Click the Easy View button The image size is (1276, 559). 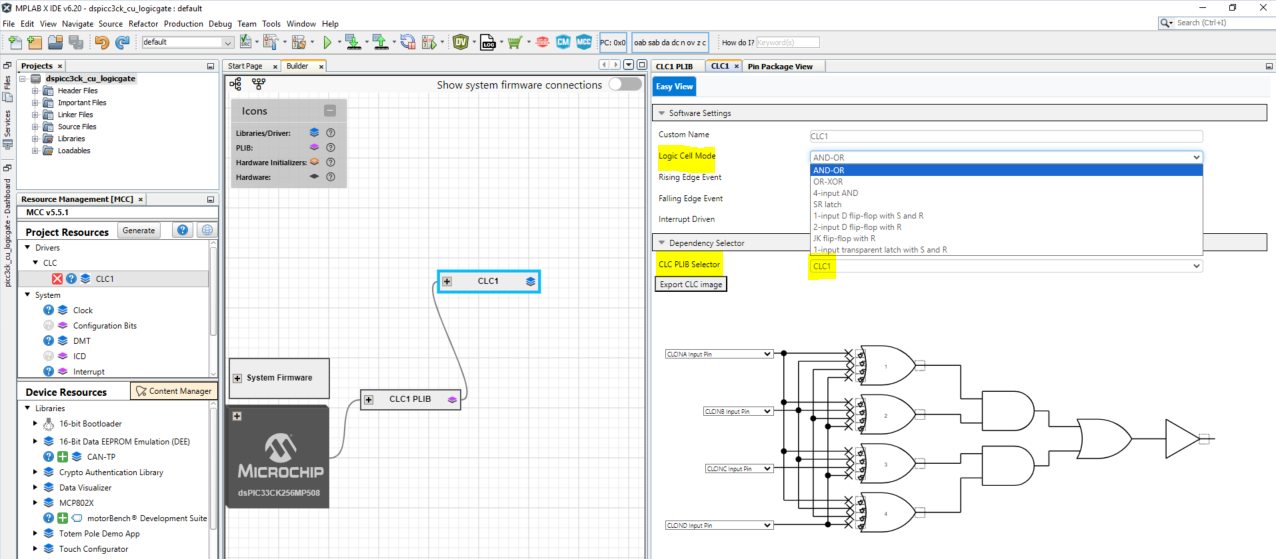[675, 87]
